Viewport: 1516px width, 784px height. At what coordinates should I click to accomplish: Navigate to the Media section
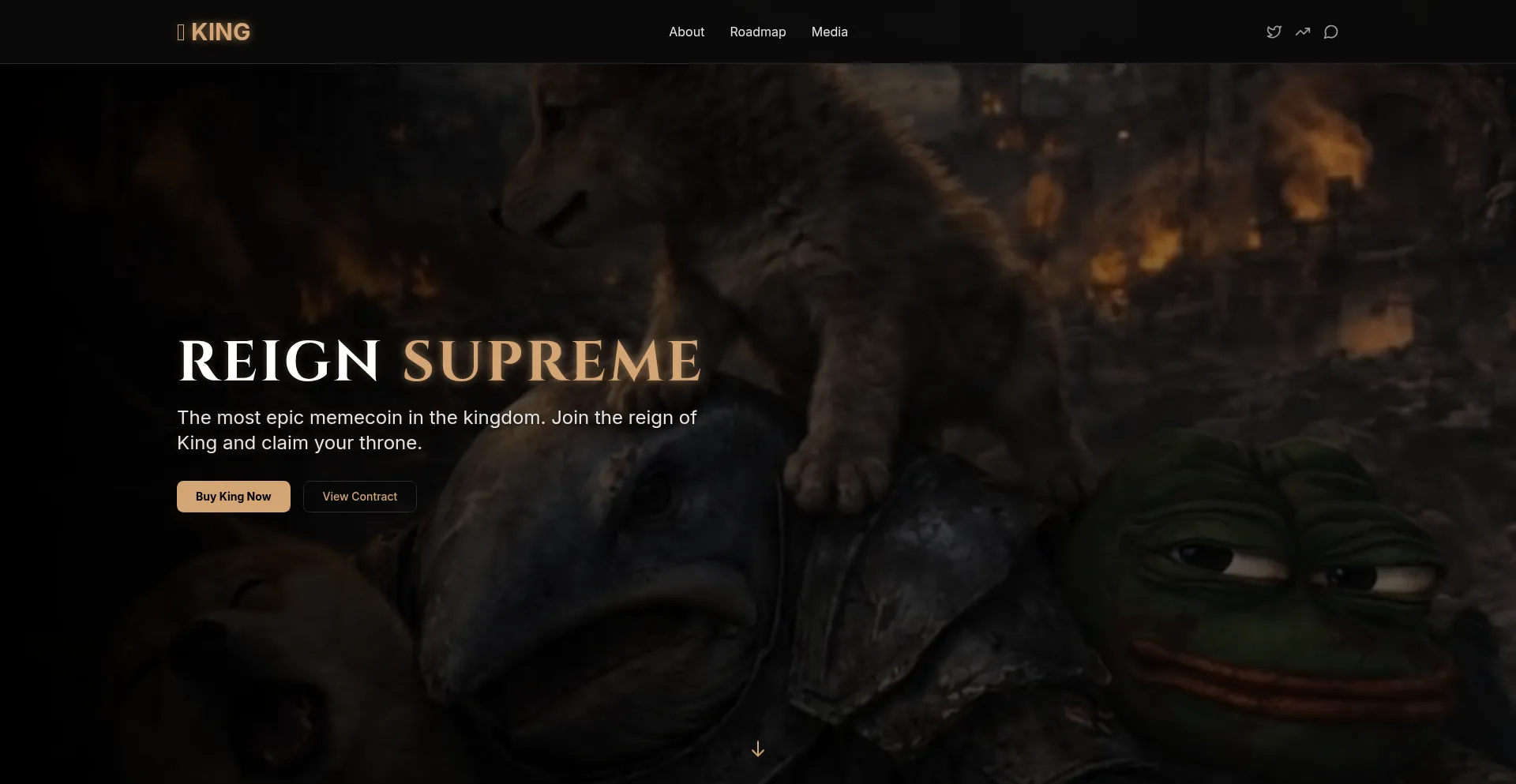point(829,32)
